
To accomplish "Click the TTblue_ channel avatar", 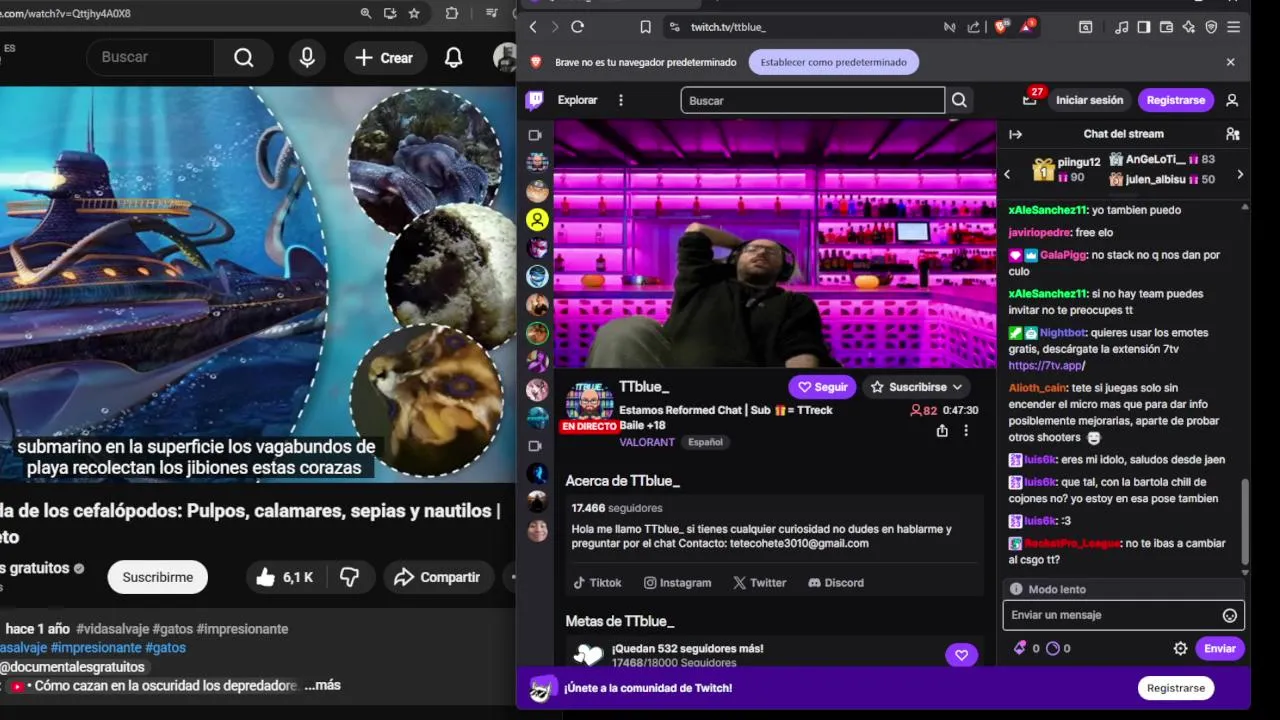I will [x=589, y=402].
